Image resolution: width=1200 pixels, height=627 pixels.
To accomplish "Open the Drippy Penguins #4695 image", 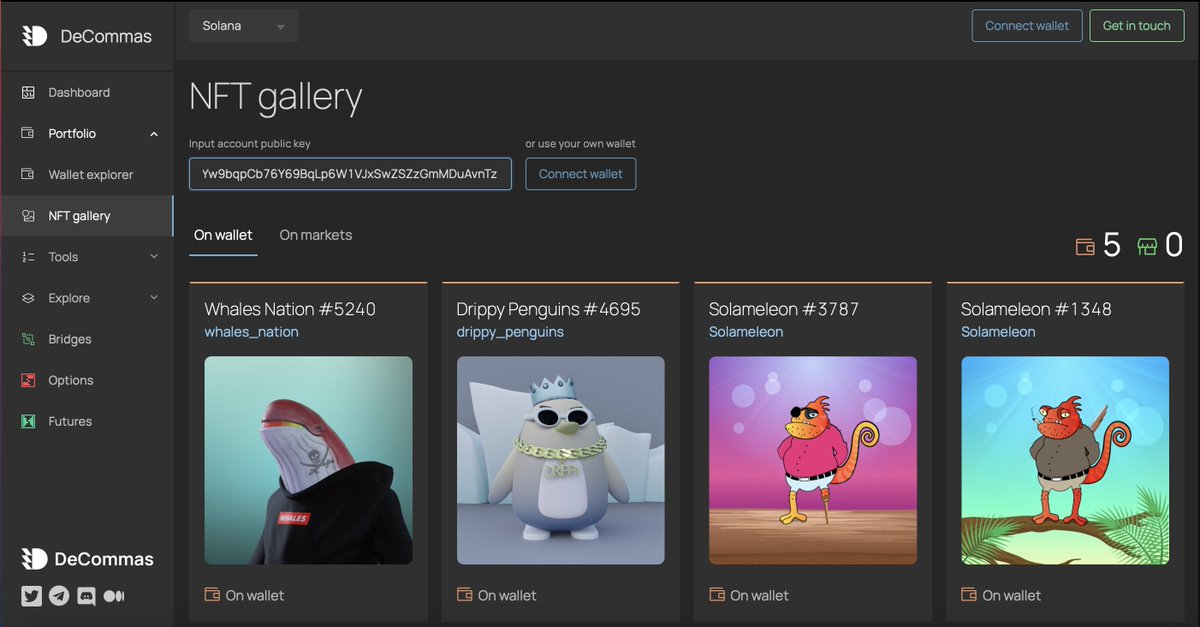I will point(561,460).
